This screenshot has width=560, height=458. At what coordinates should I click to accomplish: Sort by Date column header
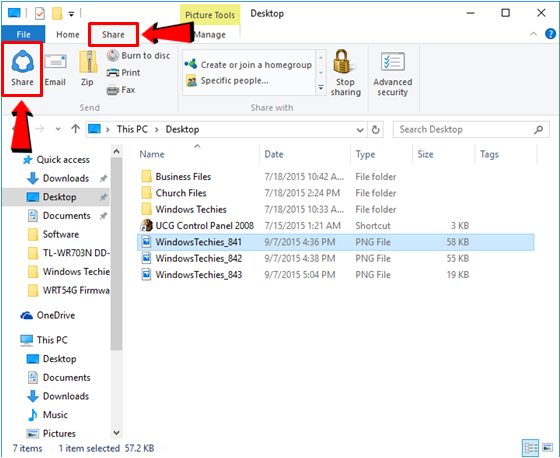point(274,154)
